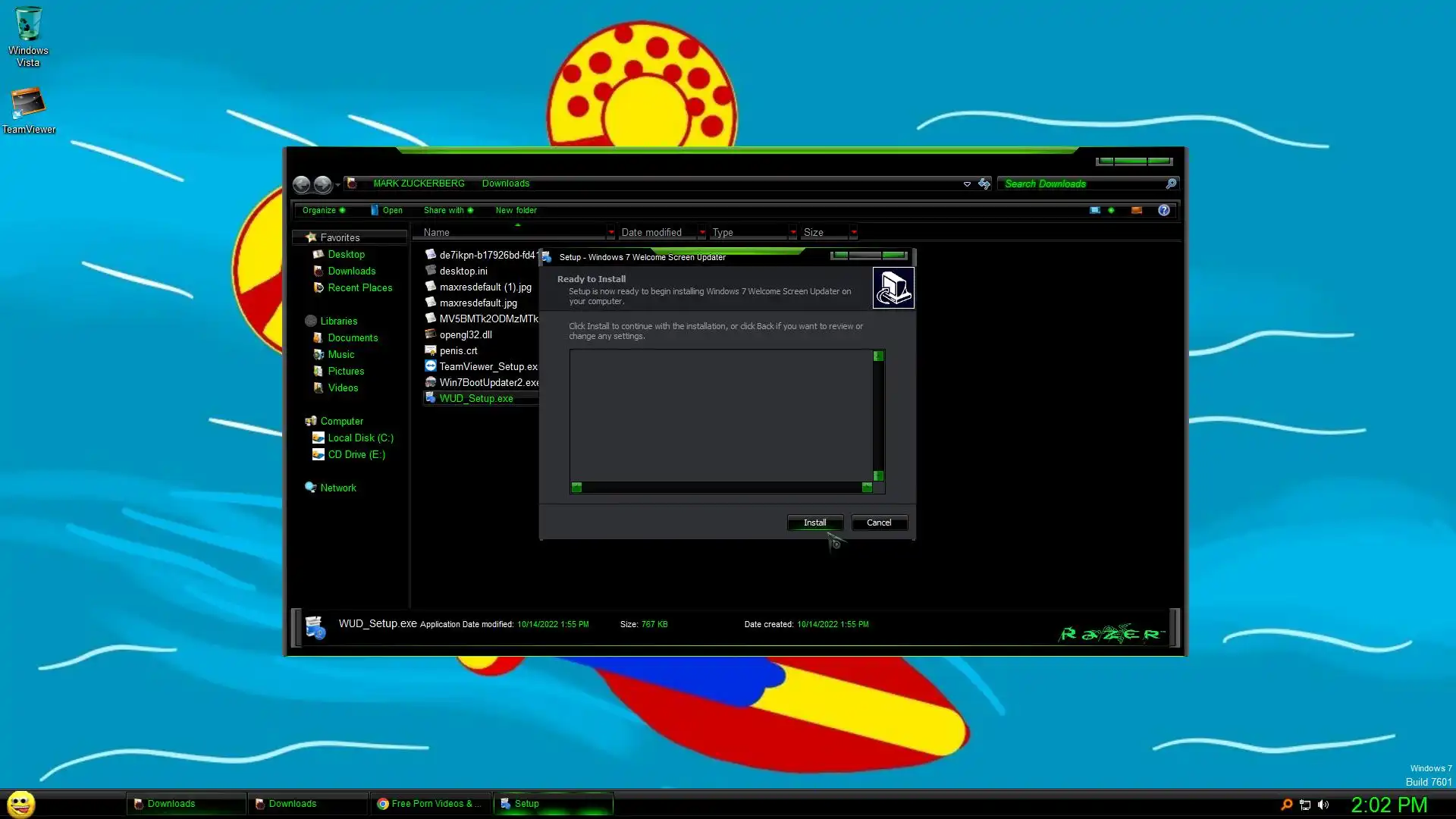Open the Share with menu
The width and height of the screenshot is (1456, 819).
tap(447, 210)
